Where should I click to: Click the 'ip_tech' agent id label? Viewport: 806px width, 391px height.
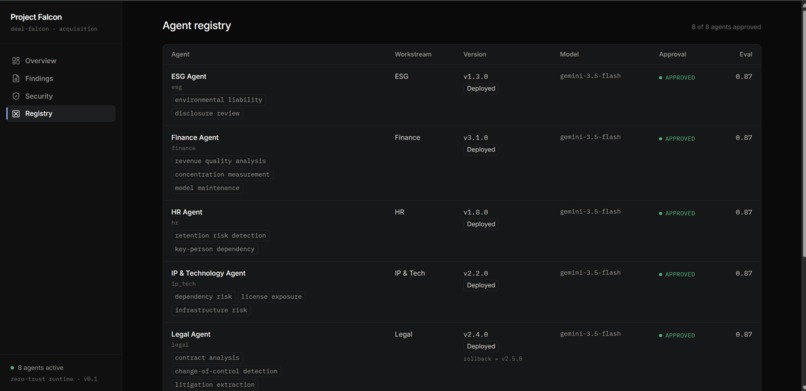(x=184, y=284)
